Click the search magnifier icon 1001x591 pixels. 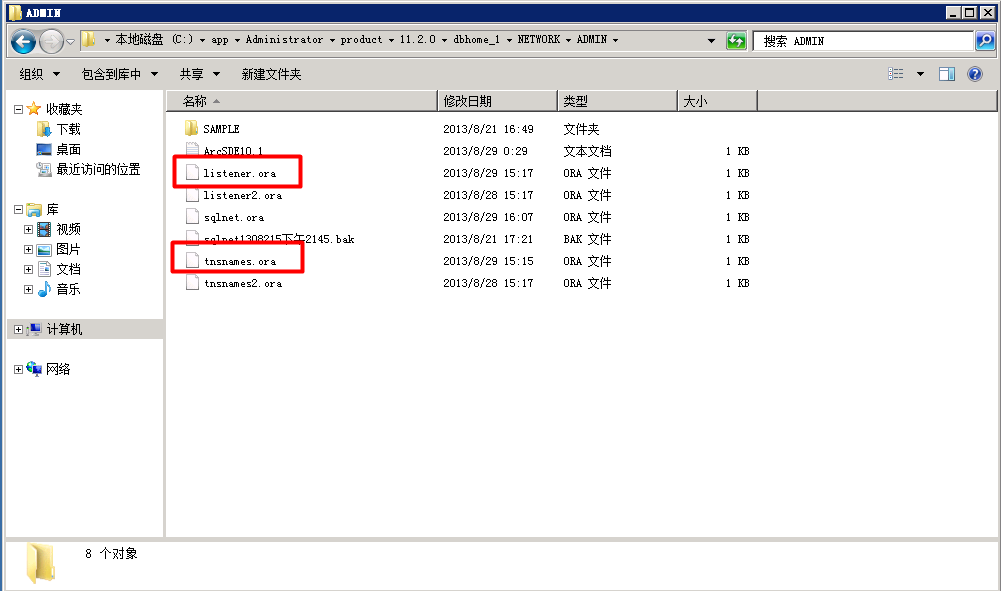987,40
